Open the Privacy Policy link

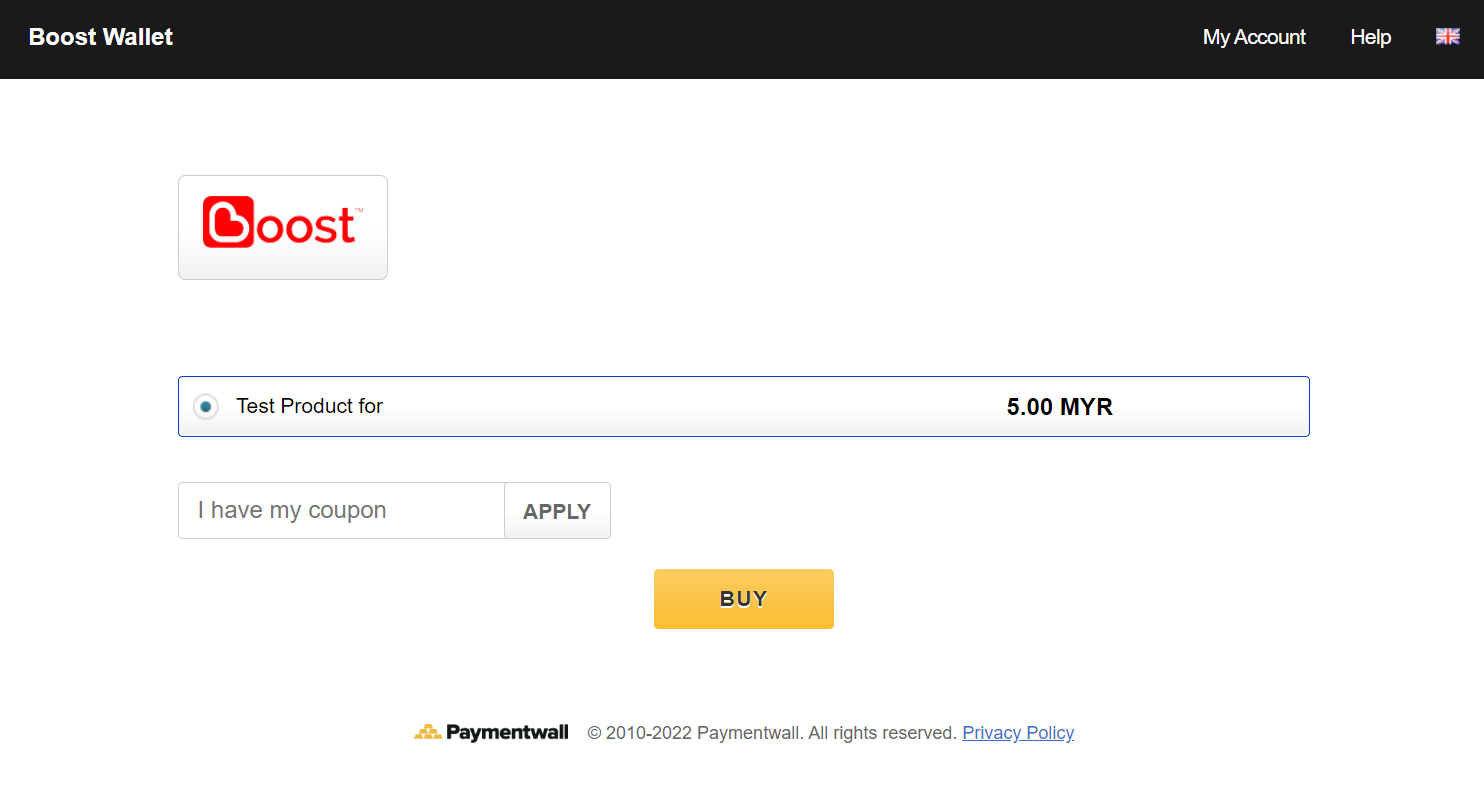click(1017, 732)
